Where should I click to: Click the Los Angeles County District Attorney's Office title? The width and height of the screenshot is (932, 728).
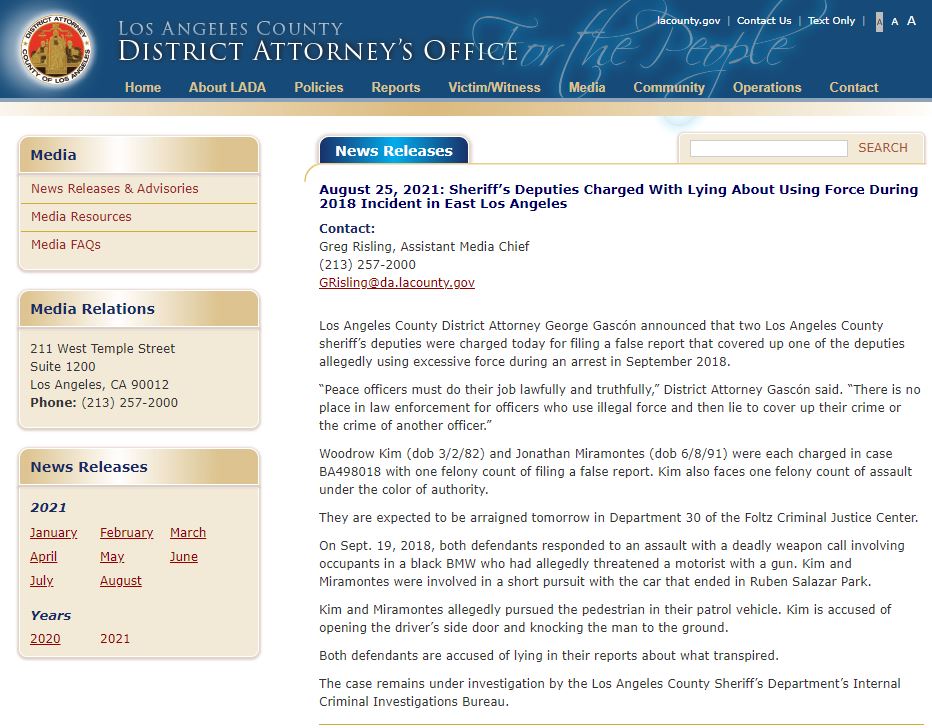[318, 41]
